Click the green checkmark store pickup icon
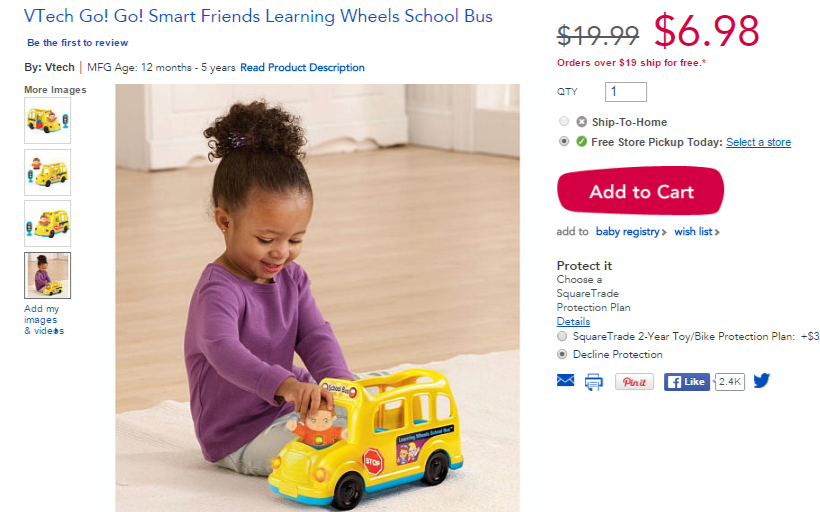820x512 pixels. click(582, 141)
